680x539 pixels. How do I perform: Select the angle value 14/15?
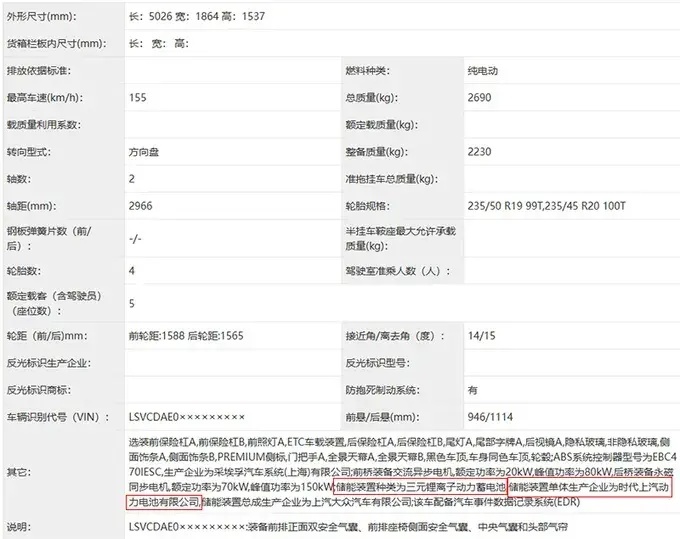pos(481,336)
